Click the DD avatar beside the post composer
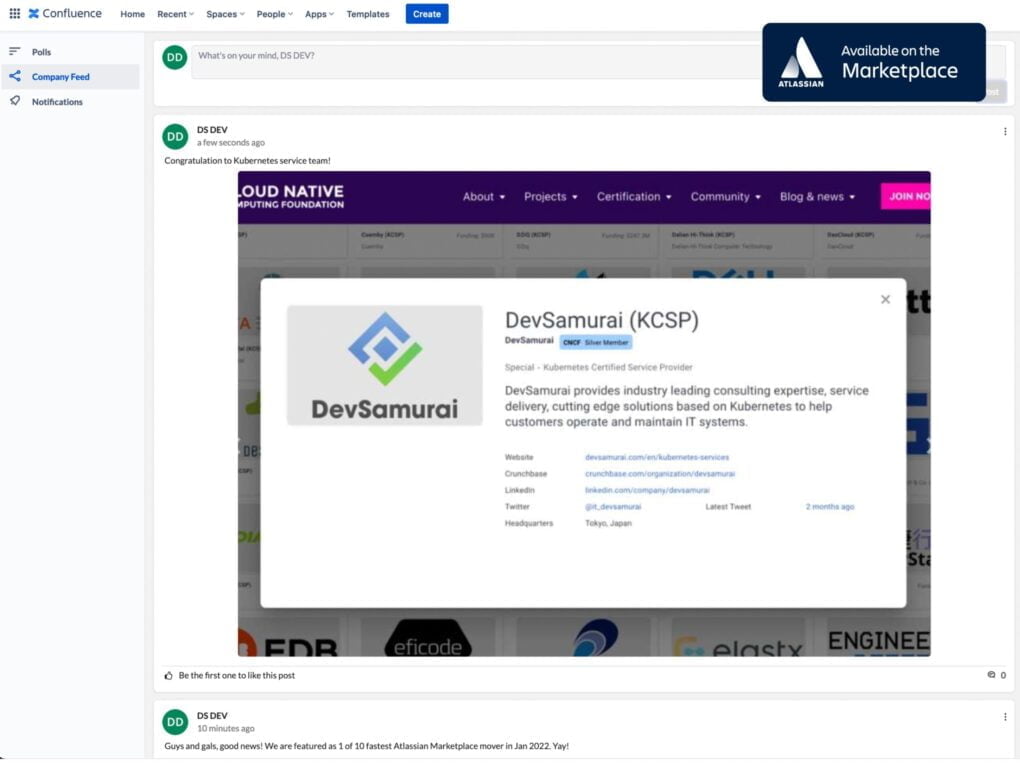Screen dimensions: 1020x765 (x=175, y=57)
